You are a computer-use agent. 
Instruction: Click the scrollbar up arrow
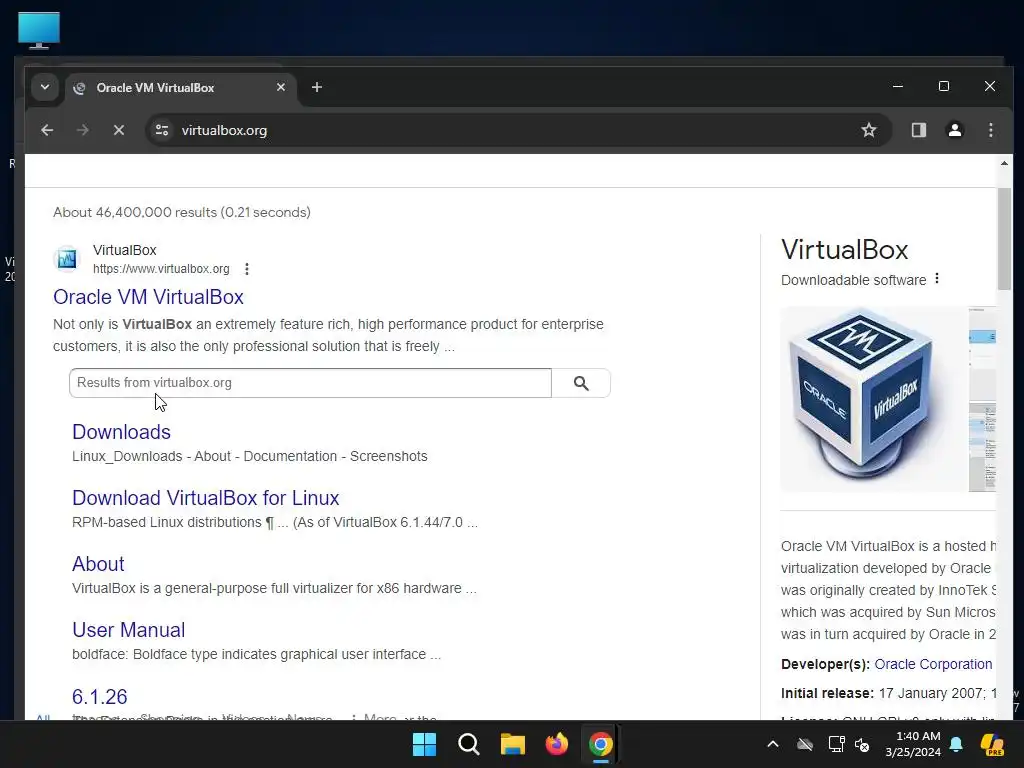[x=1004, y=163]
